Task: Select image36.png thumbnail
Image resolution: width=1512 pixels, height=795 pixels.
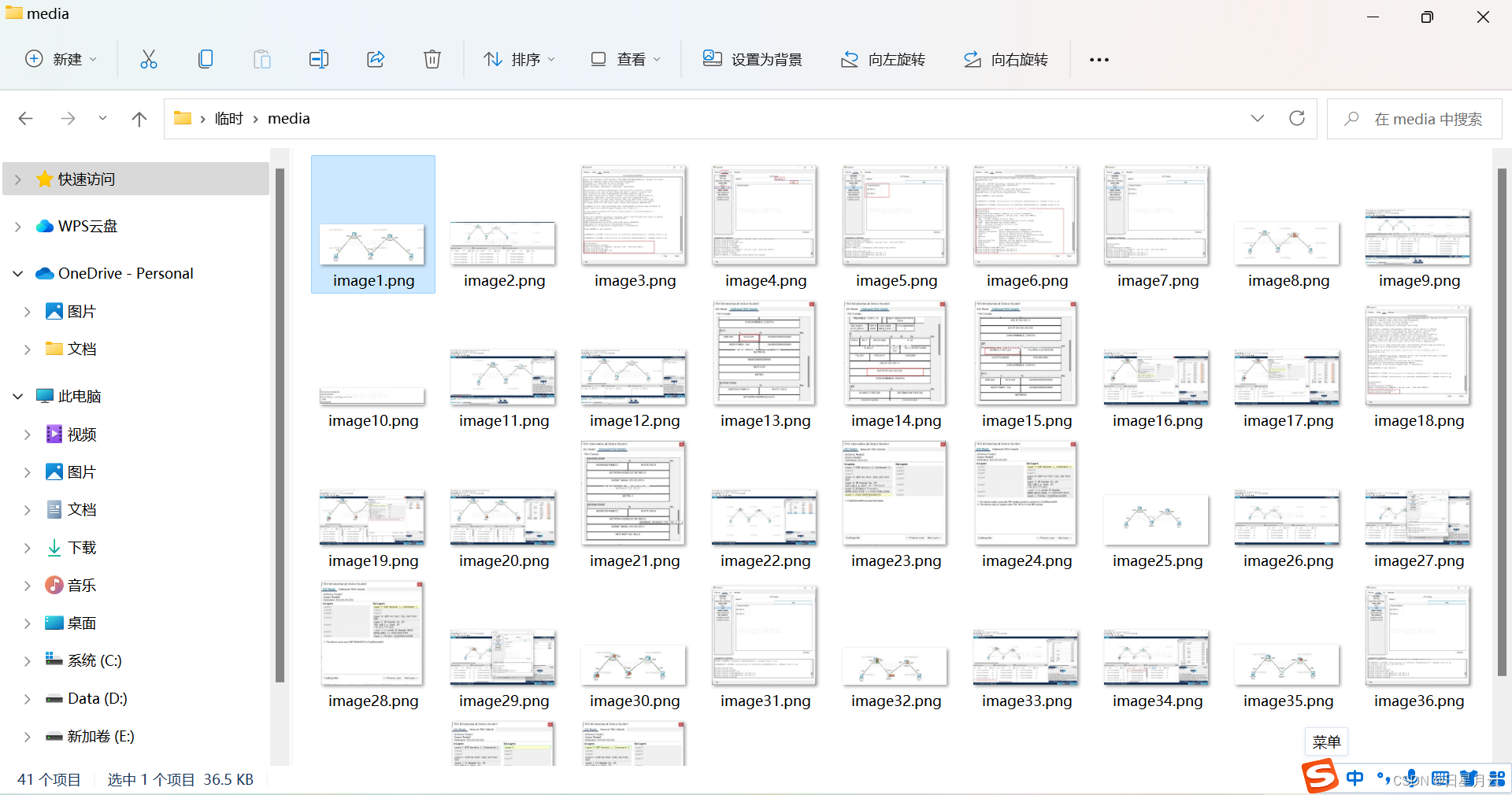Action: pyautogui.click(x=1418, y=635)
